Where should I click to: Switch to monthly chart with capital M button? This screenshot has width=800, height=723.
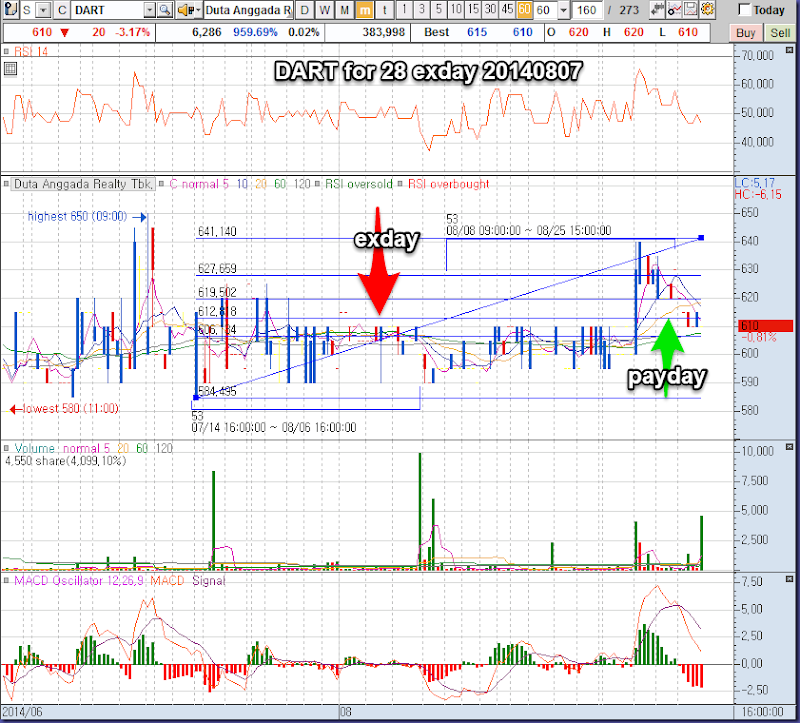coord(344,10)
